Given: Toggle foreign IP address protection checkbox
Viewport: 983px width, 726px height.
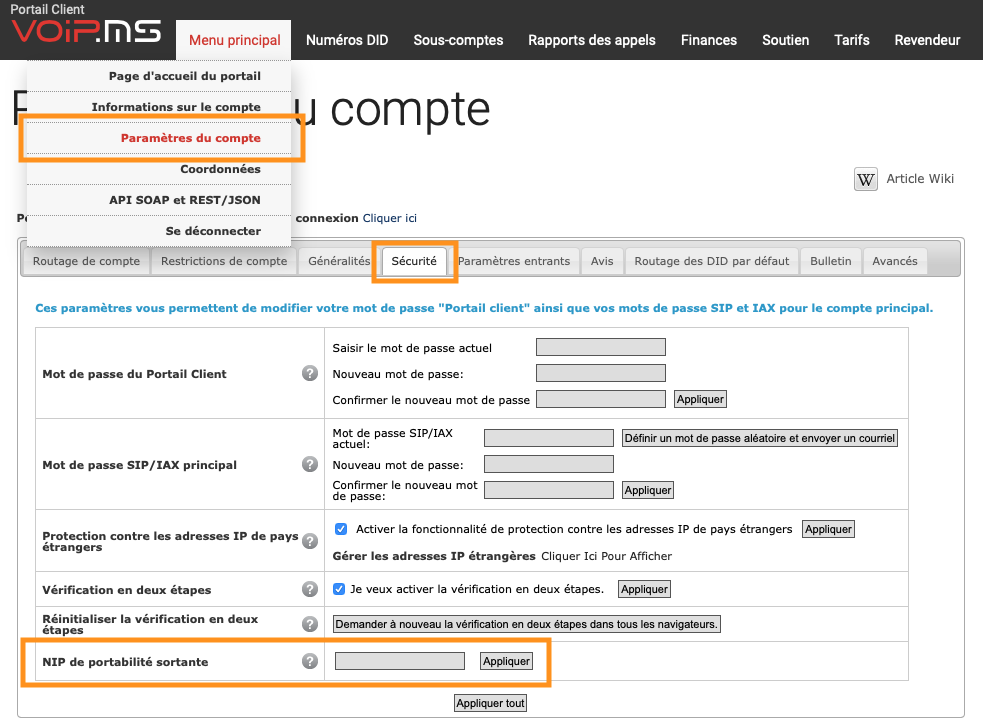Looking at the screenshot, I should [341, 529].
